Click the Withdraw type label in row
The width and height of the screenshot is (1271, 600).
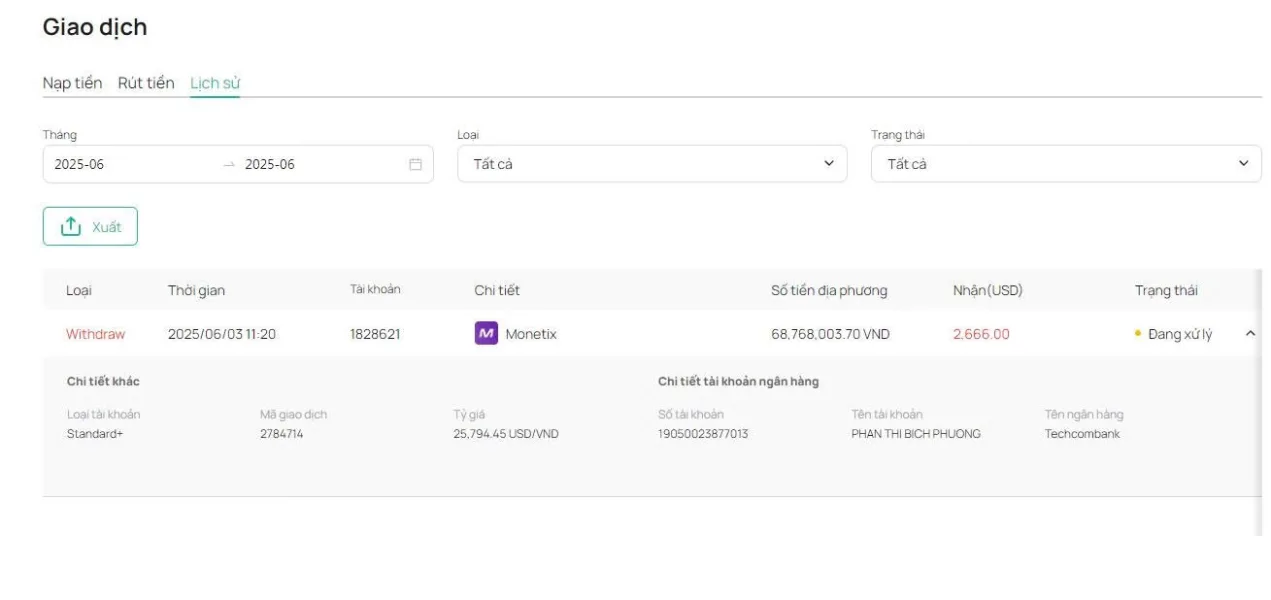point(96,334)
